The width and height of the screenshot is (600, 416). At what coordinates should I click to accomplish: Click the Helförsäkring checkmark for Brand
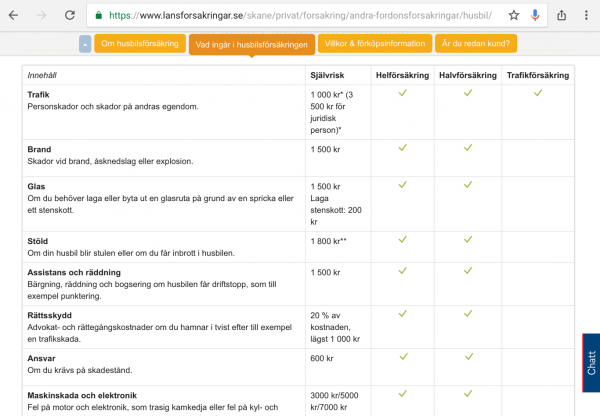[x=403, y=148]
